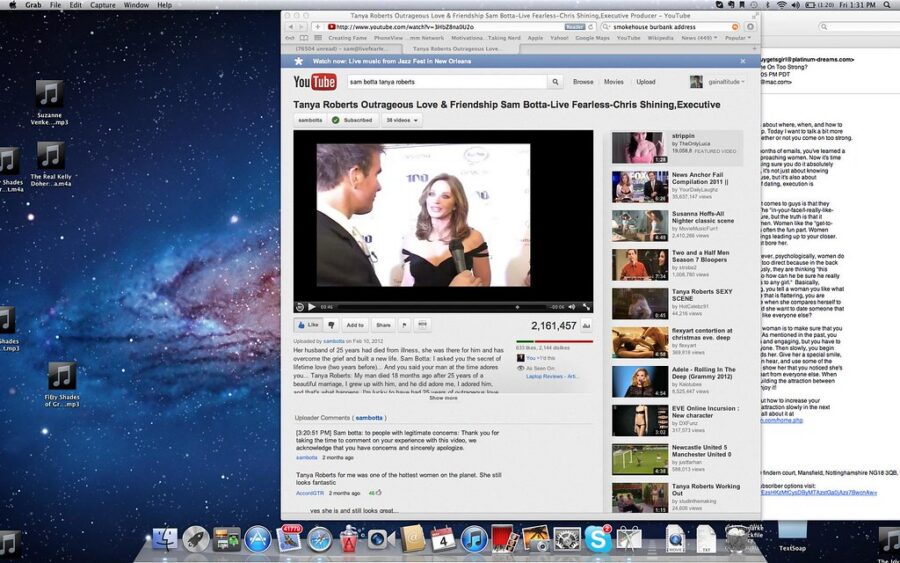Select Fifty Shades of Gr...mp3 desktop file
900x563 pixels.
pos(62,383)
